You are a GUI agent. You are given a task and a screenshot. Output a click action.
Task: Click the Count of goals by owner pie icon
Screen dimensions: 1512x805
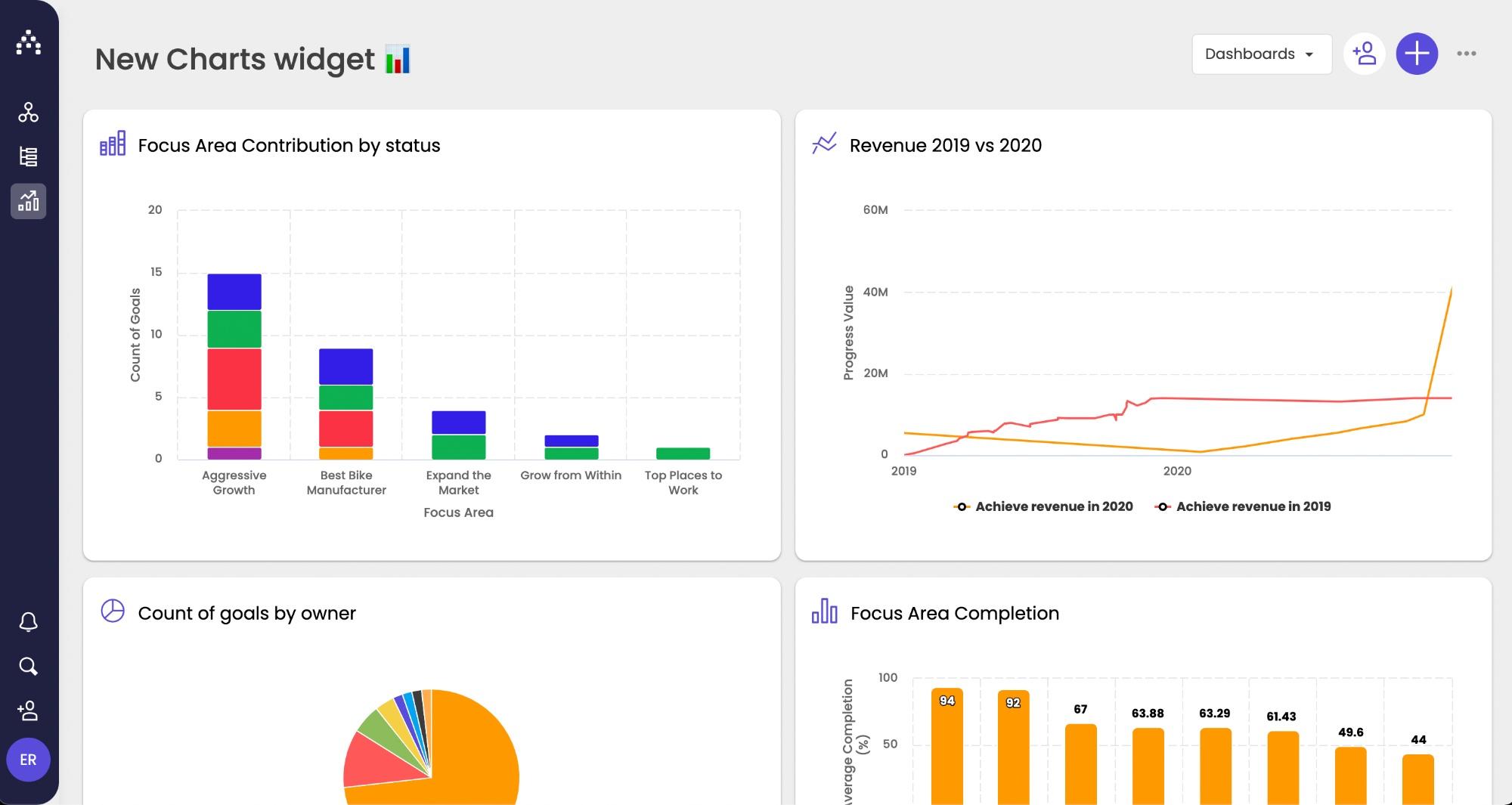[x=113, y=611]
